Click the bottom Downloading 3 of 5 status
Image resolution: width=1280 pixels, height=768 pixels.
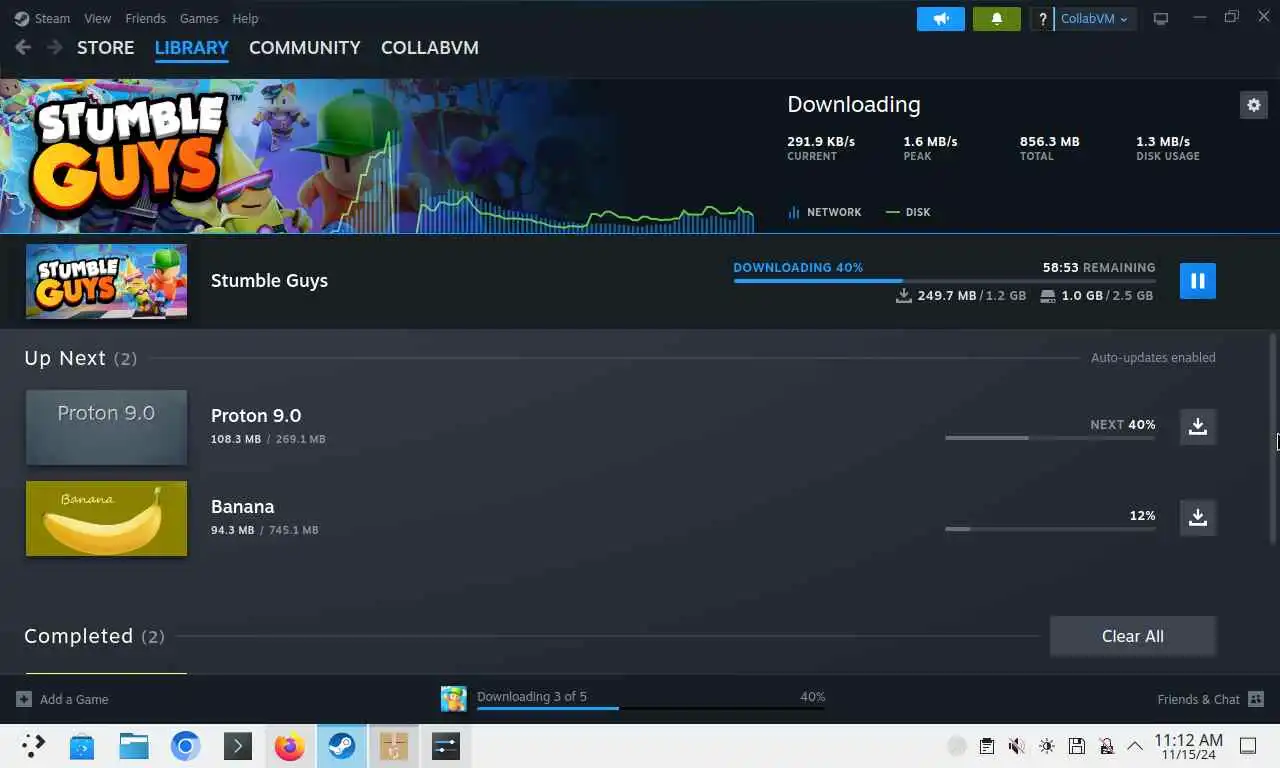(532, 697)
